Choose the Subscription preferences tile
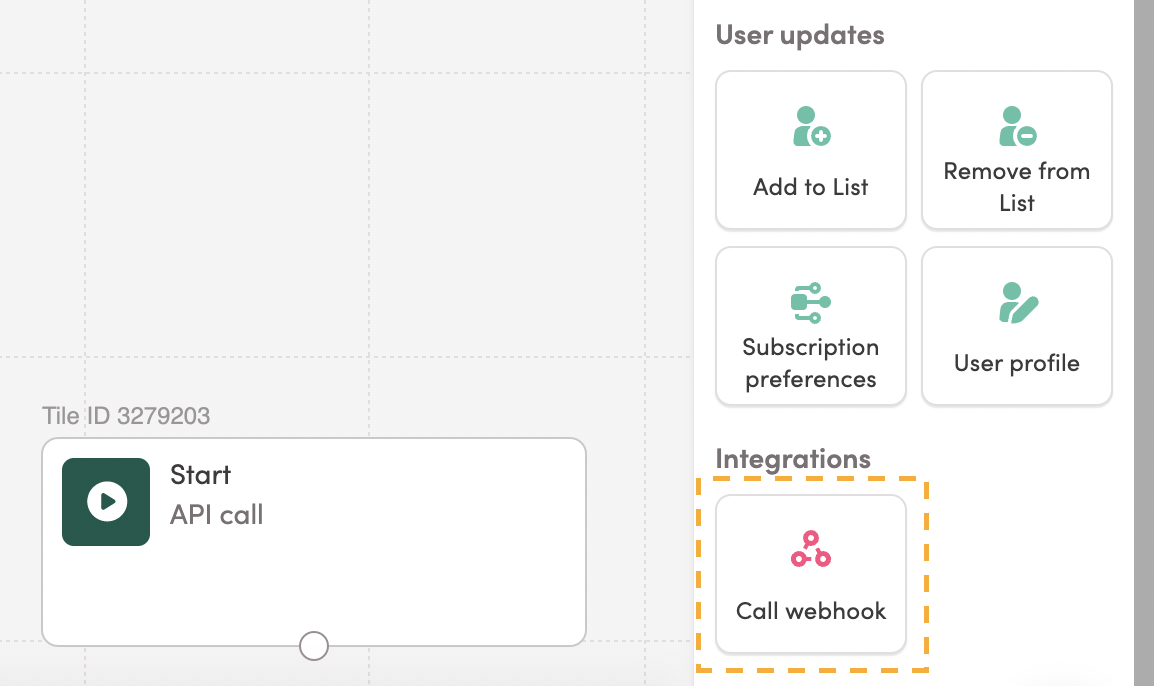The width and height of the screenshot is (1154, 686). pos(810,326)
